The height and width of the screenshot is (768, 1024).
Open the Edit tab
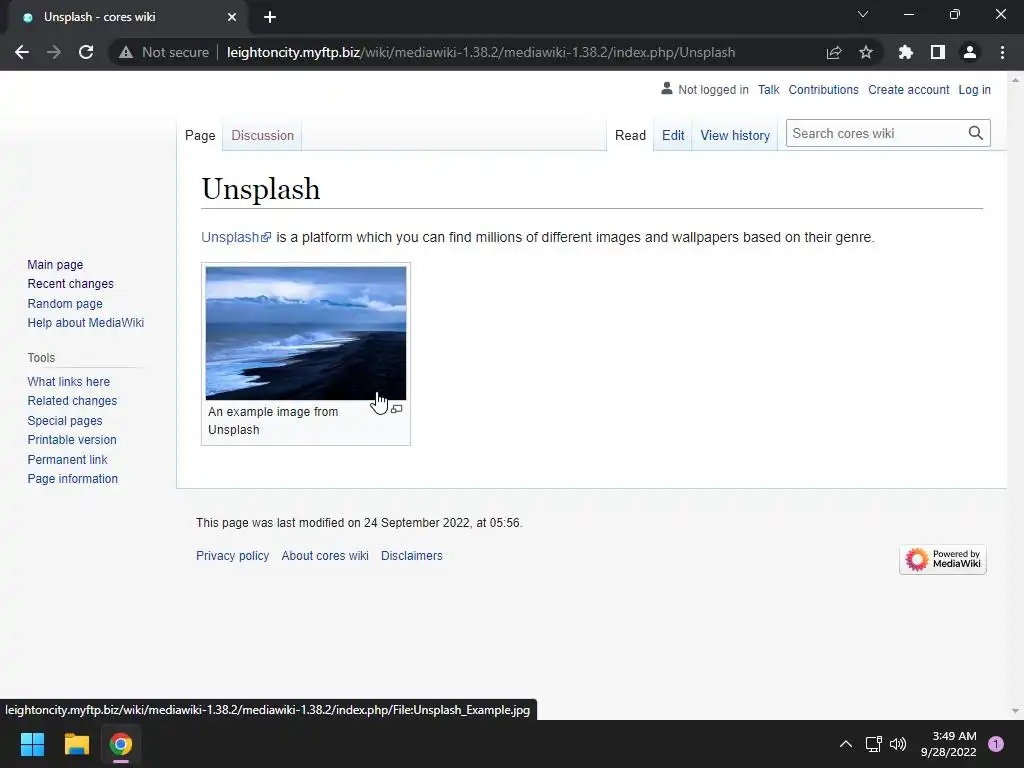point(673,135)
